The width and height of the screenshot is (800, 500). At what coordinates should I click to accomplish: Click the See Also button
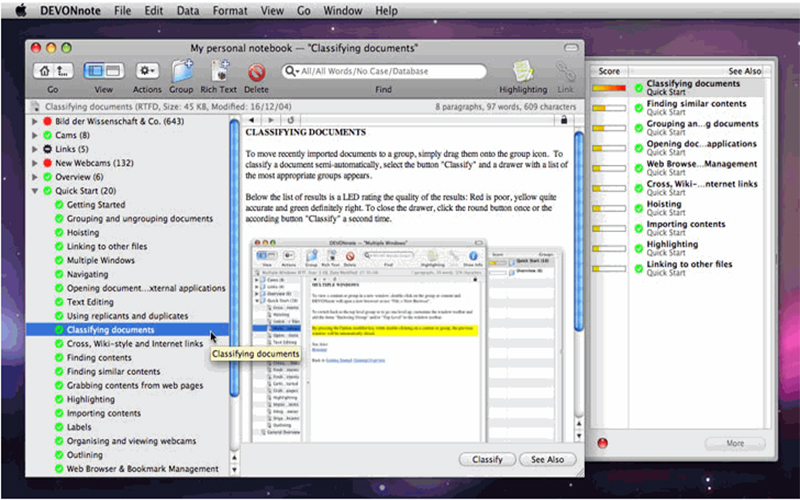pos(547,459)
